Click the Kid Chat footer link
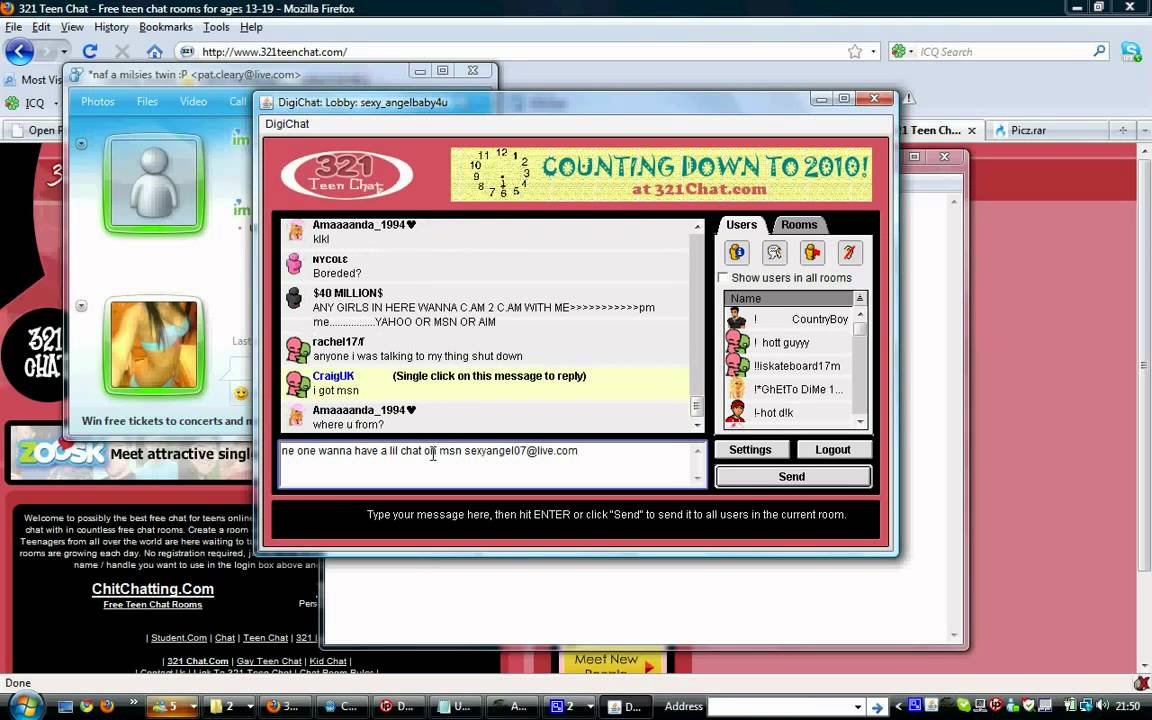 coord(328,661)
